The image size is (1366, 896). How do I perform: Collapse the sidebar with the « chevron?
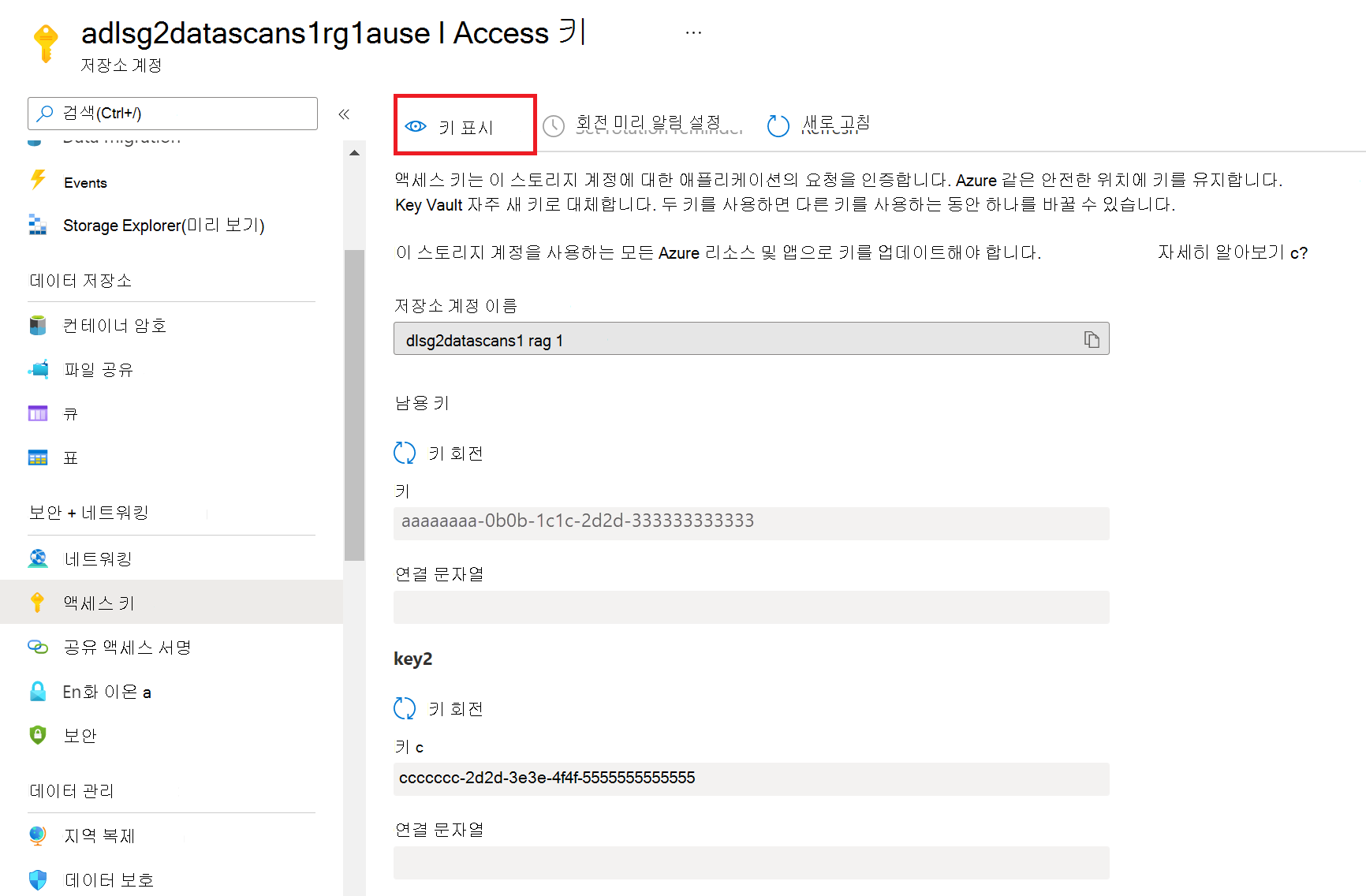click(344, 114)
